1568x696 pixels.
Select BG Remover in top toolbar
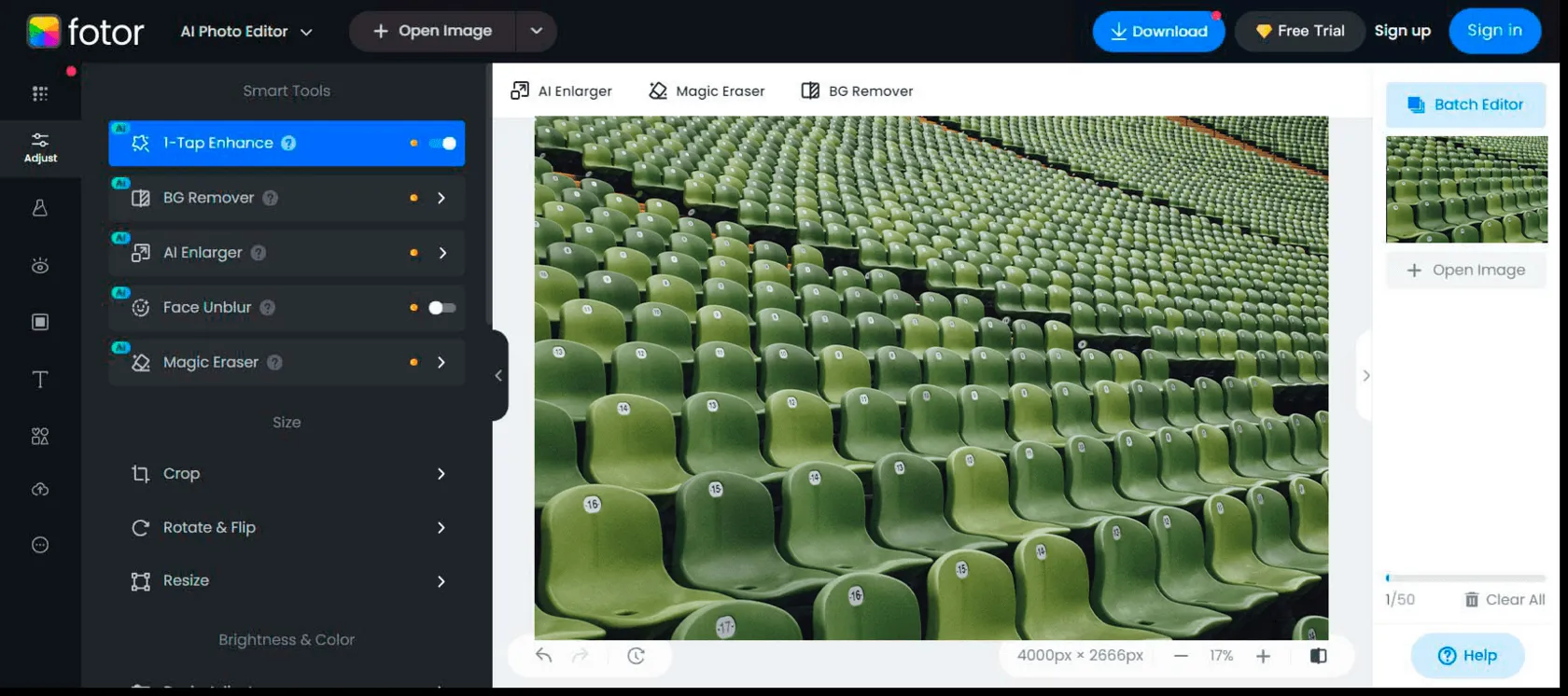[858, 91]
